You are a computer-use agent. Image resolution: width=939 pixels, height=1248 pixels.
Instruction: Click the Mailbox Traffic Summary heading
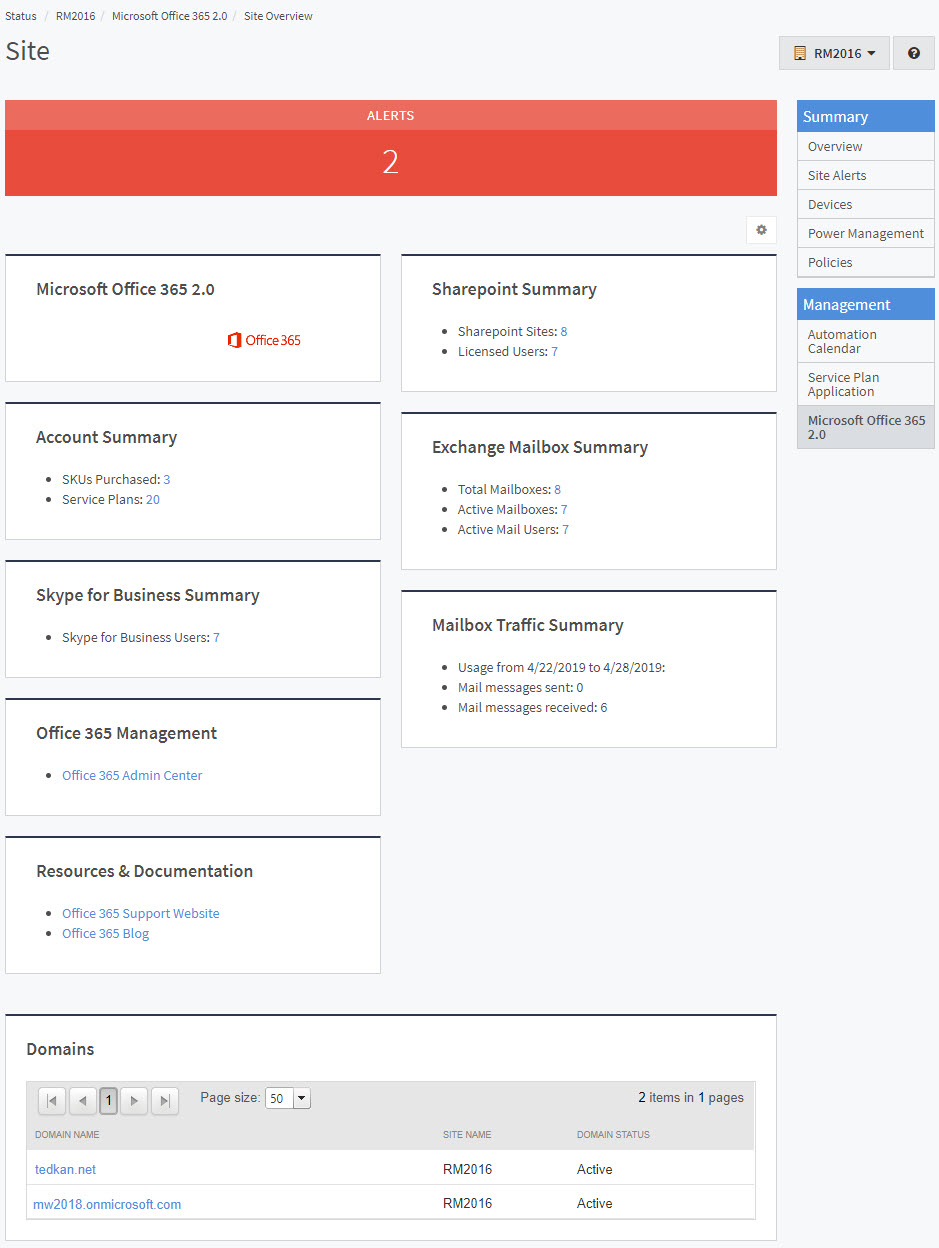(x=528, y=625)
